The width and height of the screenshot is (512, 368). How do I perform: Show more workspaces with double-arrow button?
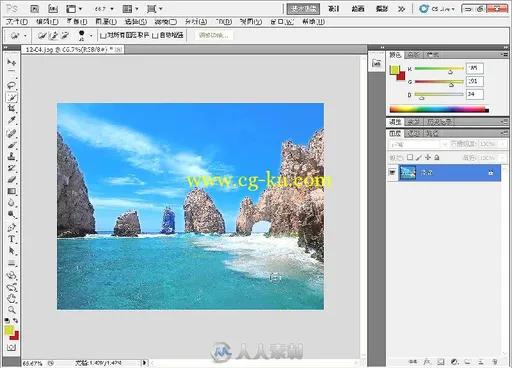pos(402,9)
